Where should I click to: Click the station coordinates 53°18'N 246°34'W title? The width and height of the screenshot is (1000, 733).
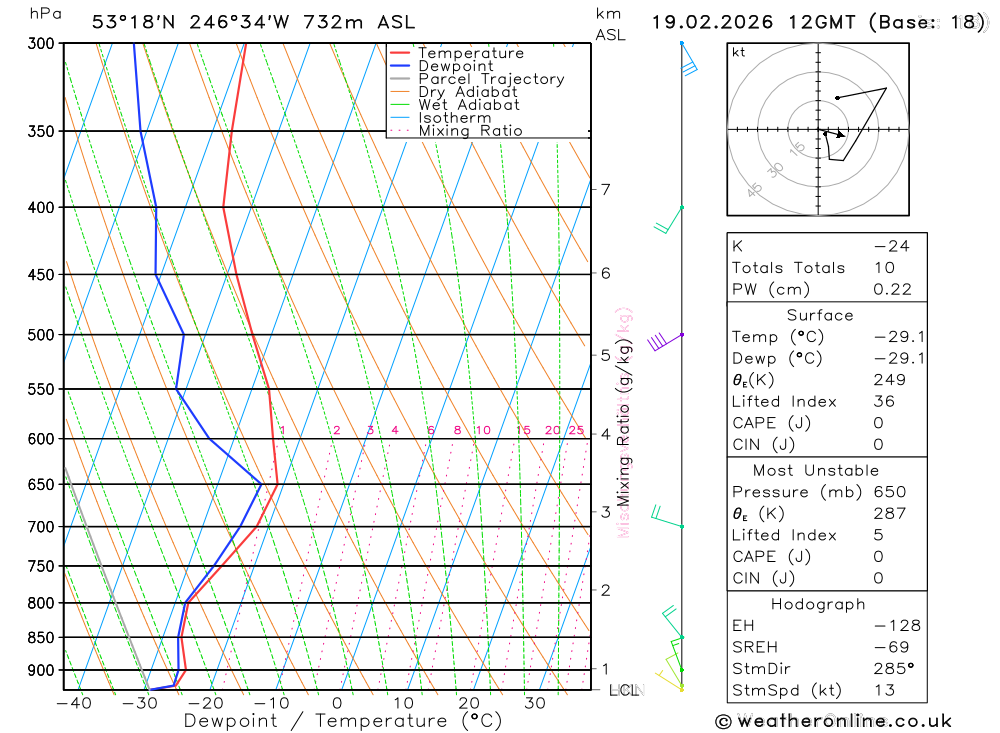click(x=191, y=22)
